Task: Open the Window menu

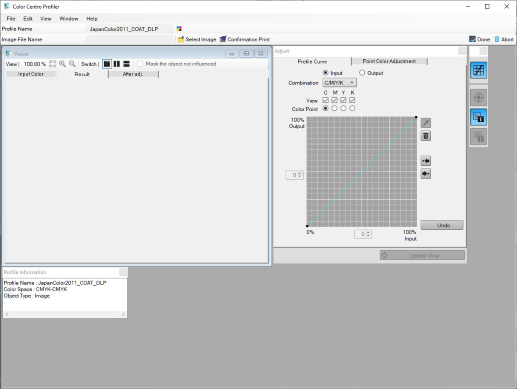Action: (69, 19)
